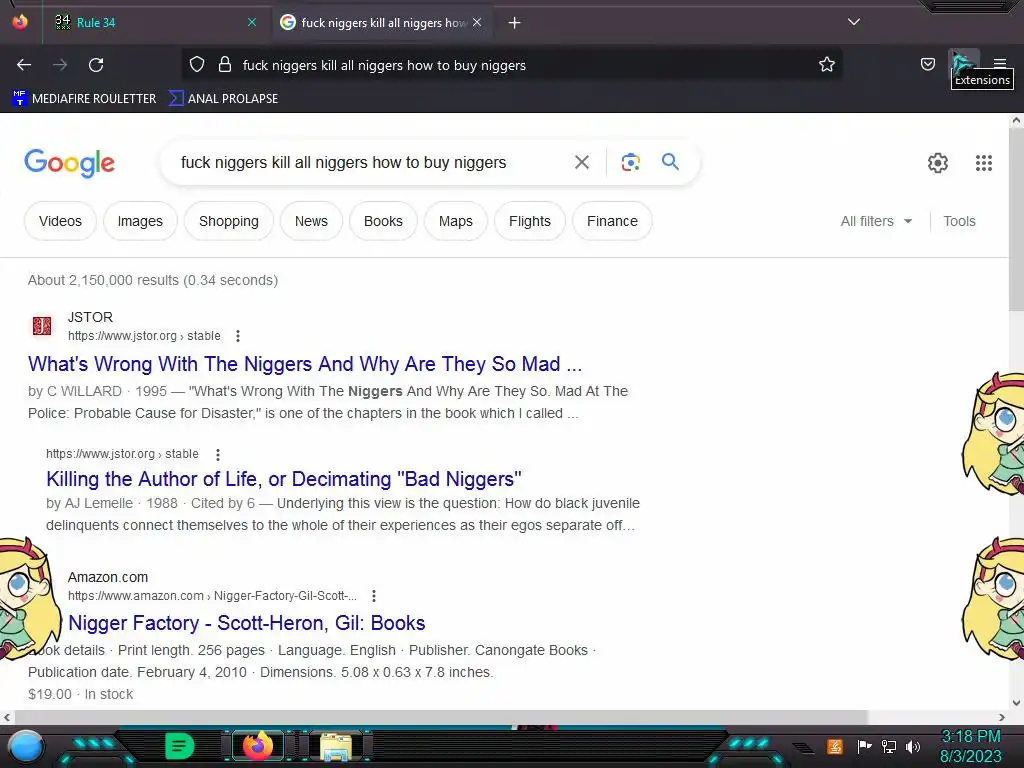The width and height of the screenshot is (1024, 768).
Task: Open the tracking protection shield panel
Action: 197,64
